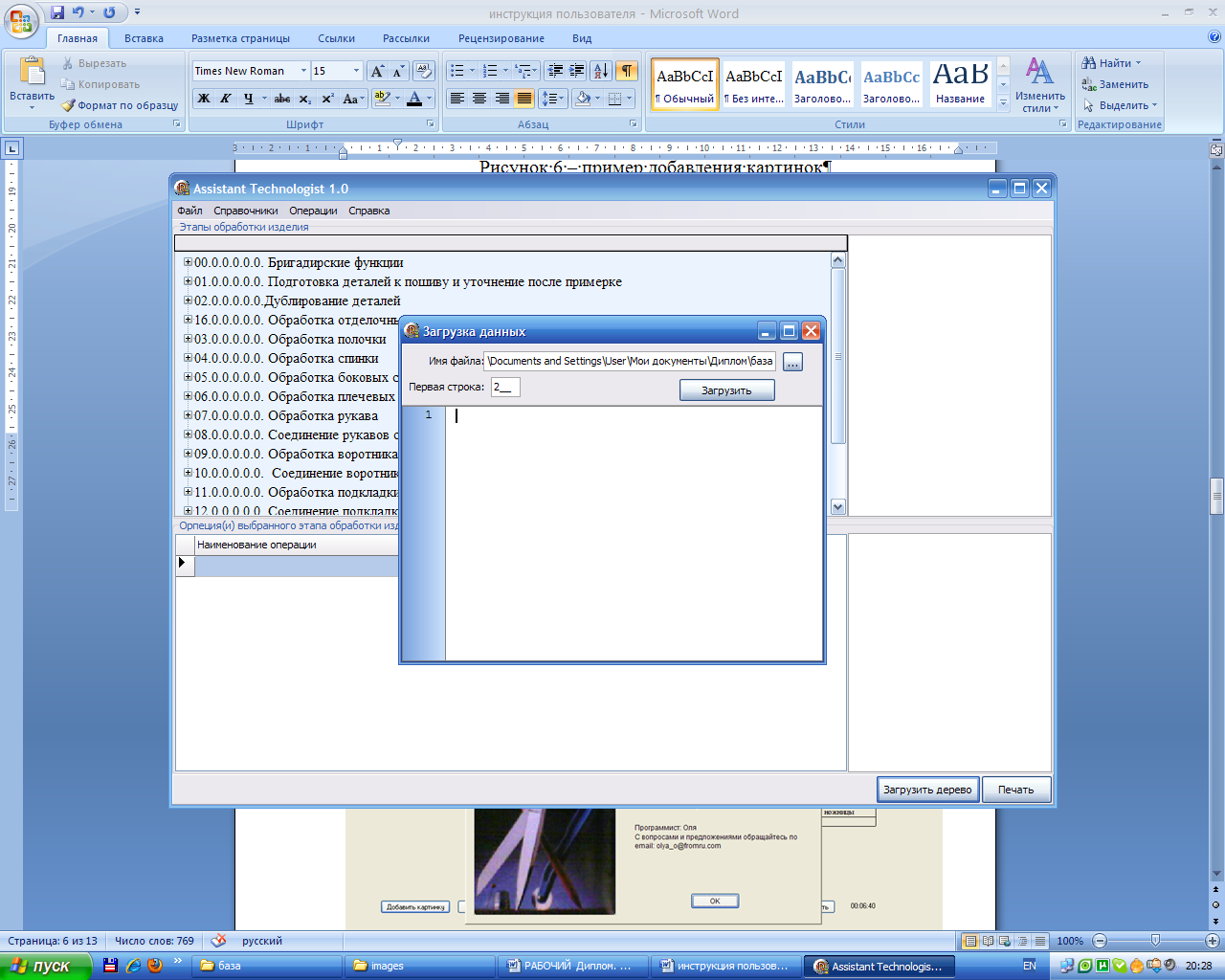Click the Загрузить дерево button
This screenshot has width=1225, height=980.
(x=927, y=790)
